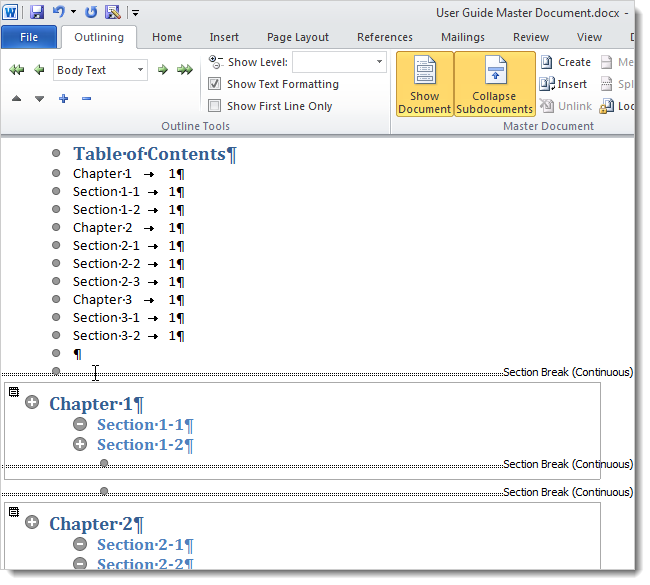Click the Chapter 2 subdocument icon

[14, 512]
